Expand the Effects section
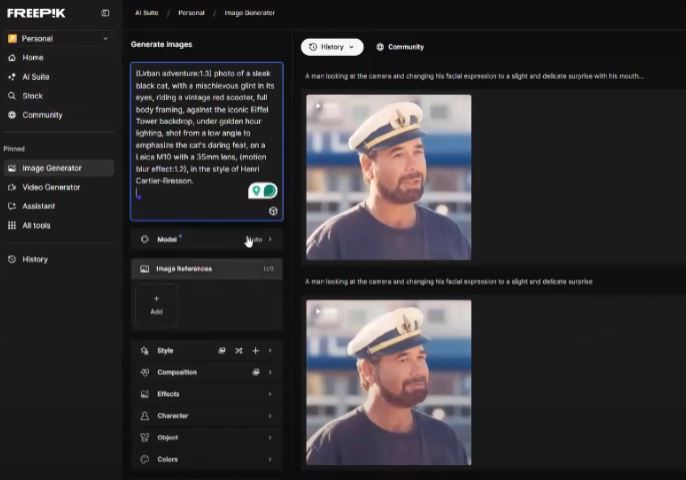 pyautogui.click(x=206, y=394)
